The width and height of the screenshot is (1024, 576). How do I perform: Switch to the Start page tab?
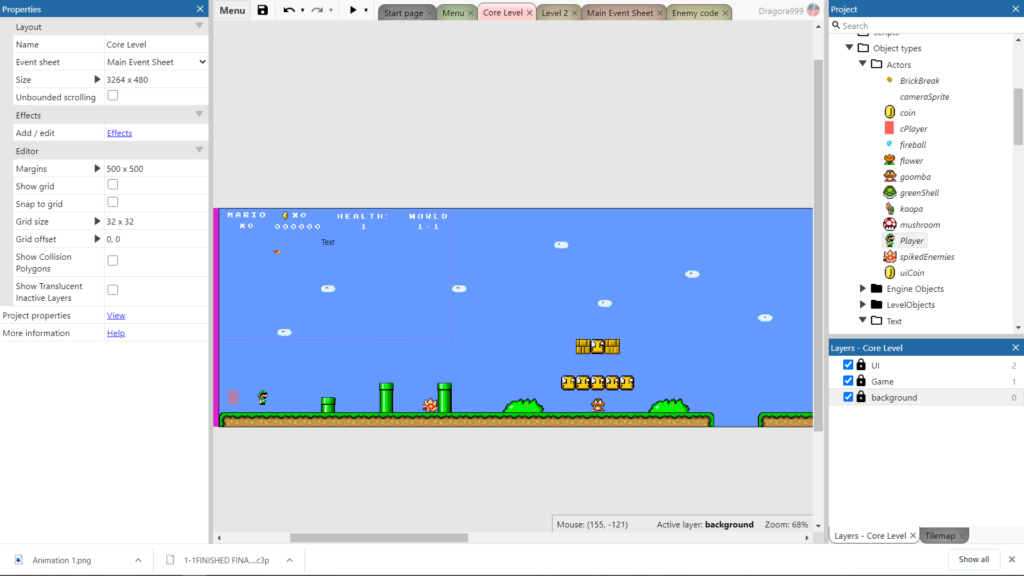403,13
